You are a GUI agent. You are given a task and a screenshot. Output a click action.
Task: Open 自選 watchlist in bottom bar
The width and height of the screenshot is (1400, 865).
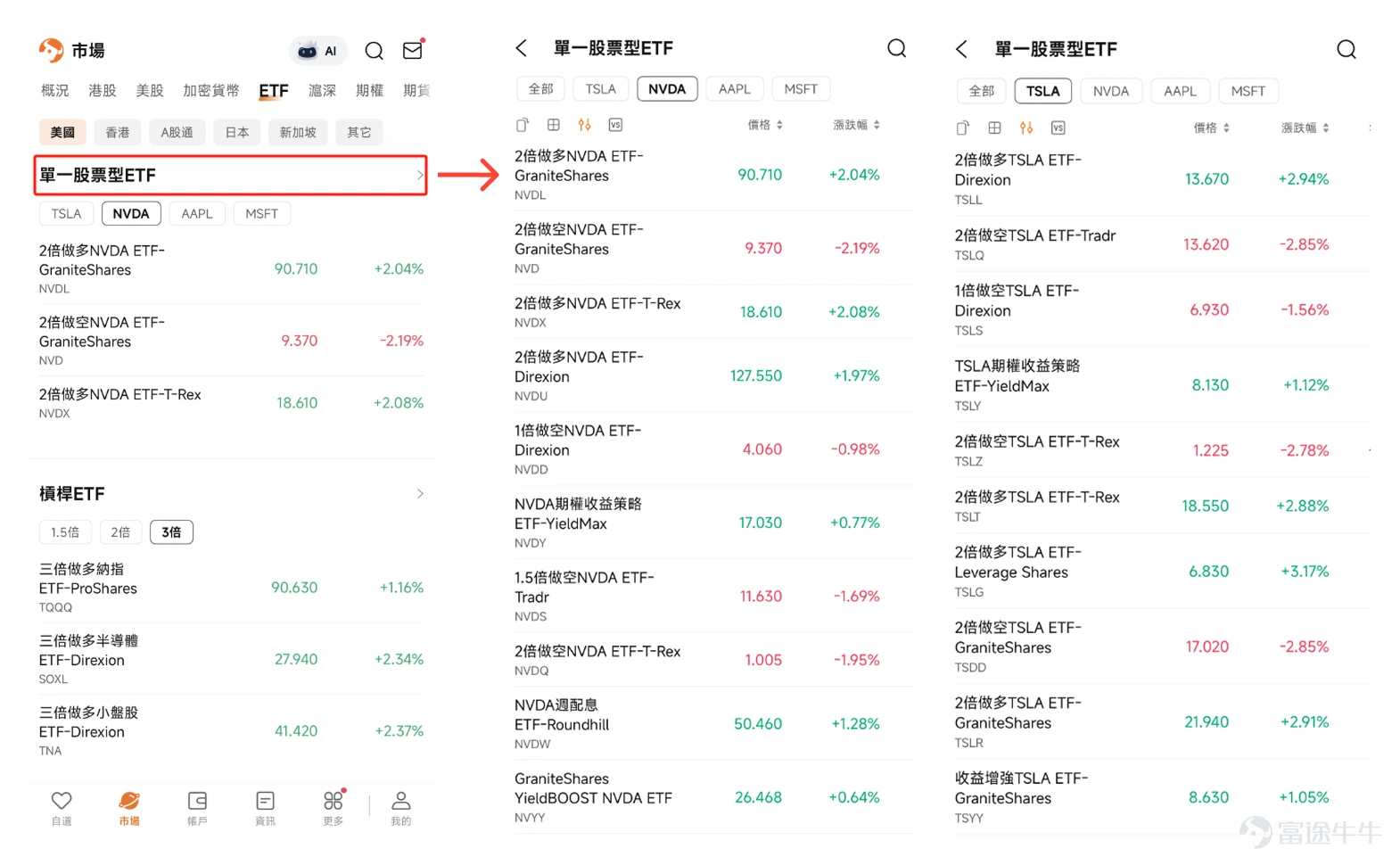point(62,808)
